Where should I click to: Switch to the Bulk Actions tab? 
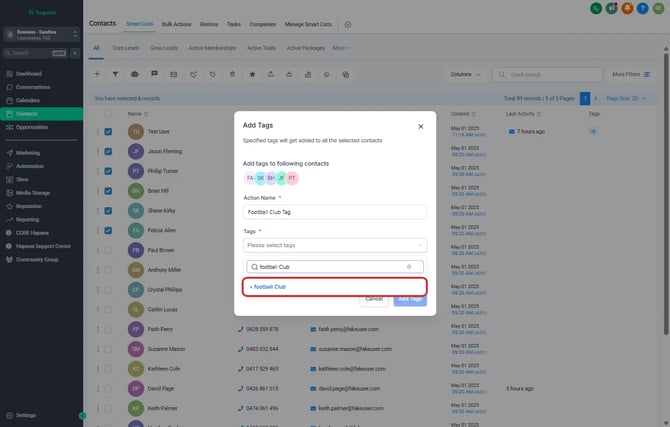[x=176, y=22]
